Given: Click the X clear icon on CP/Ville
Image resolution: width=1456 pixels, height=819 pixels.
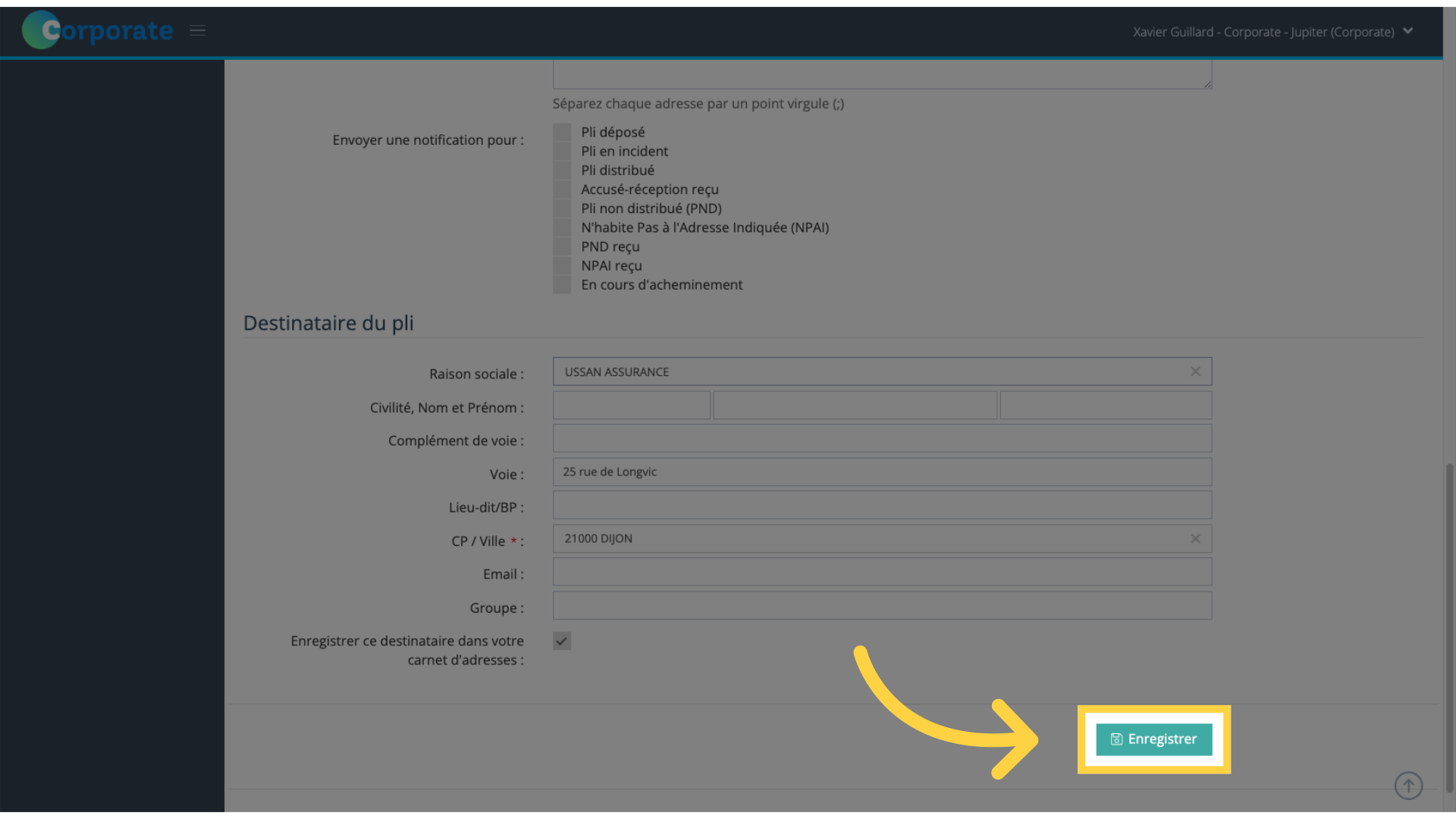Looking at the screenshot, I should (x=1195, y=538).
